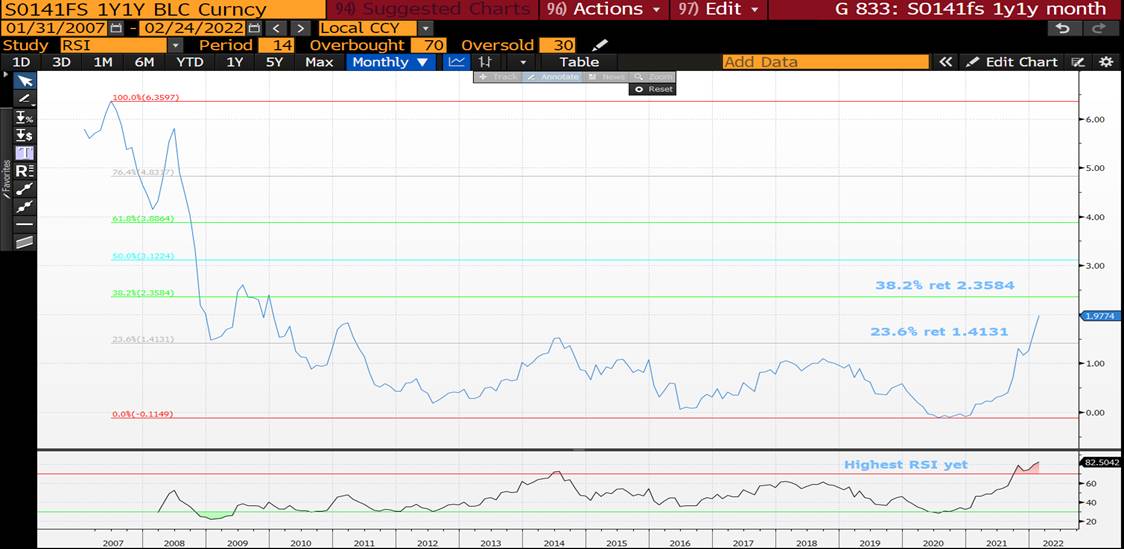Viewport: 1124px width, 549px height.
Task: Click the Period value field
Action: click(274, 45)
